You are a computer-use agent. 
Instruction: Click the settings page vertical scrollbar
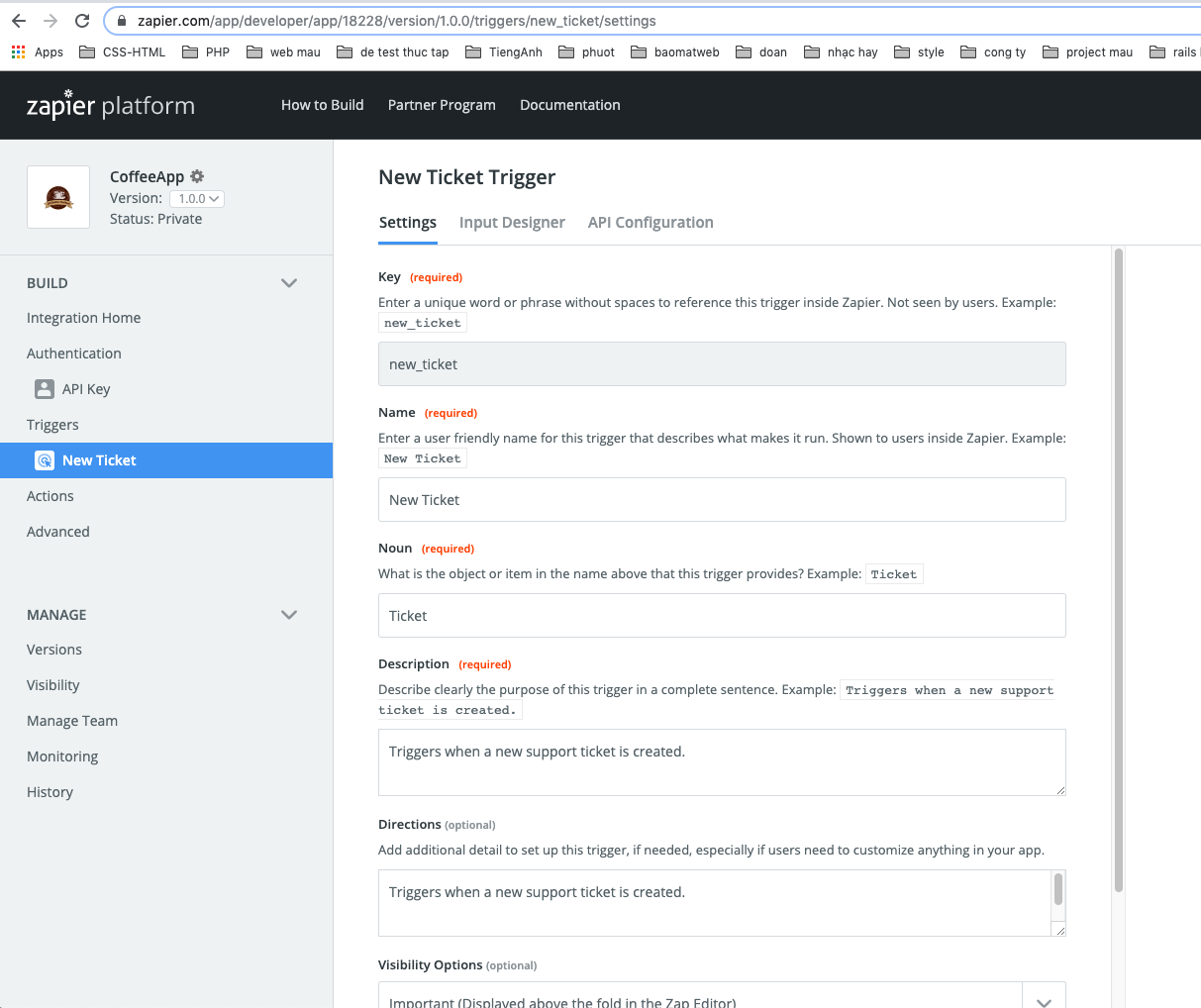click(x=1119, y=569)
